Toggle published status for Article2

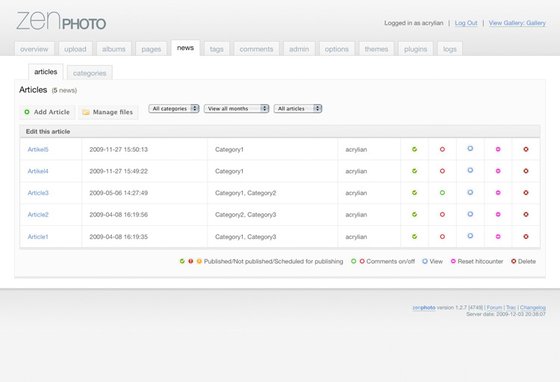tap(414, 215)
